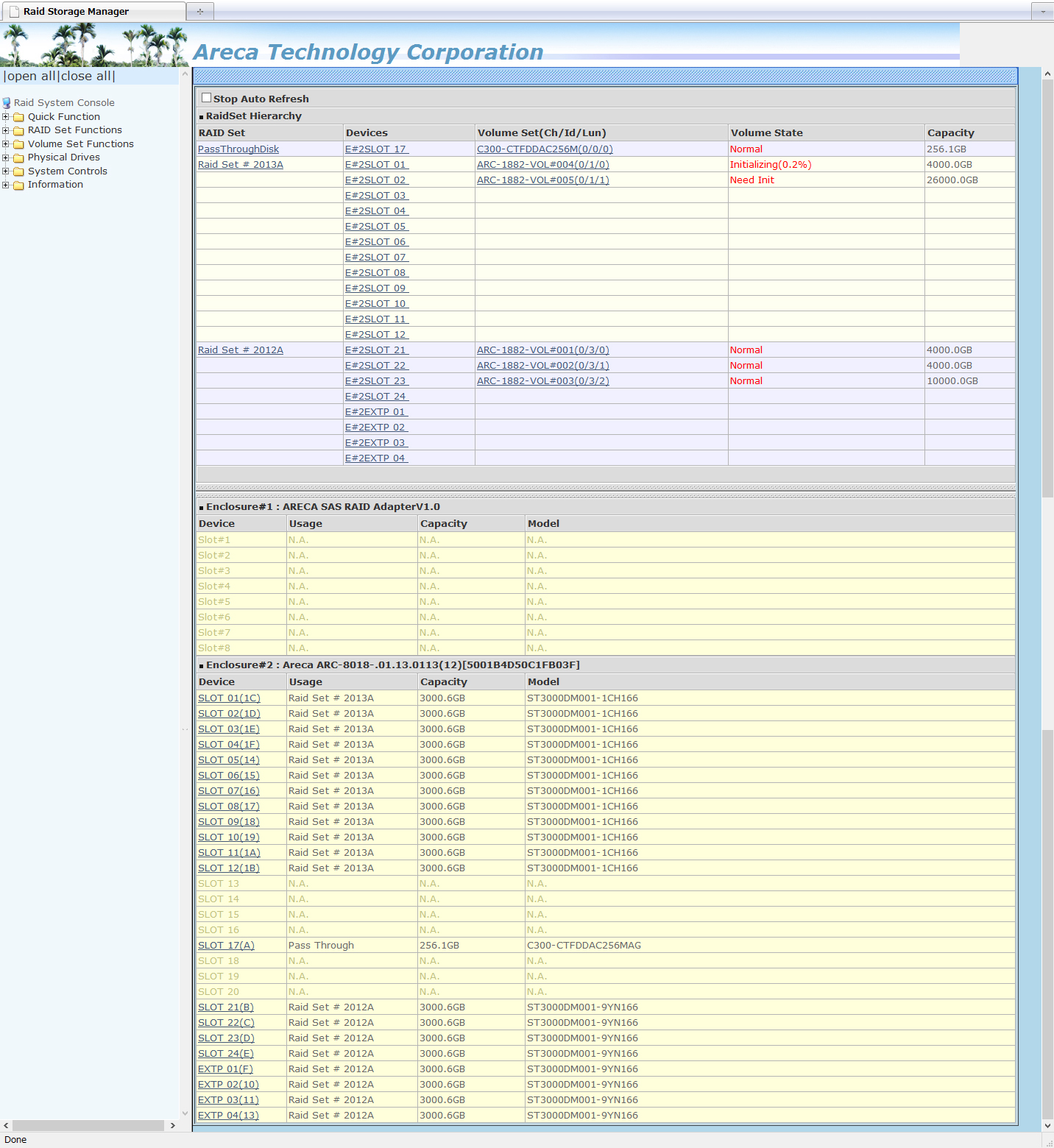Click the Raid System Console computer icon
Screen dimensions: 1054x1148
(x=7, y=103)
